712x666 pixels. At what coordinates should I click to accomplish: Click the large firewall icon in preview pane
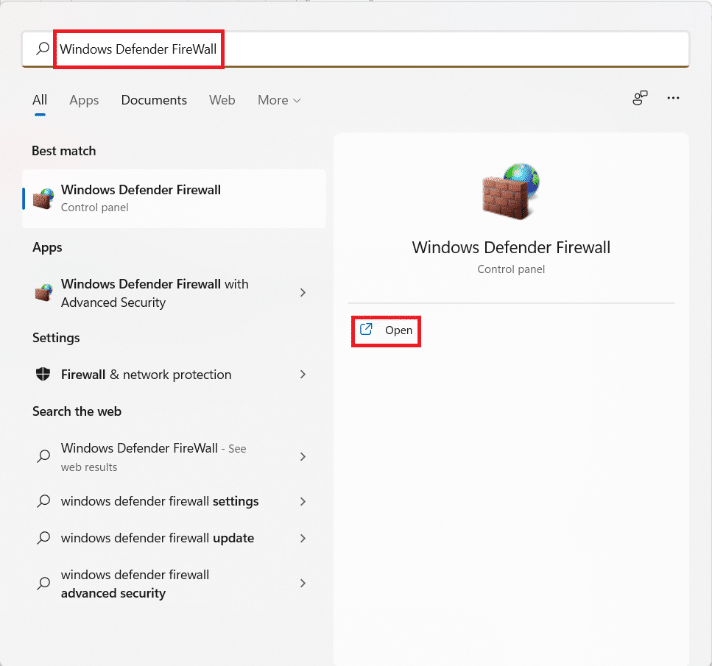tap(510, 193)
